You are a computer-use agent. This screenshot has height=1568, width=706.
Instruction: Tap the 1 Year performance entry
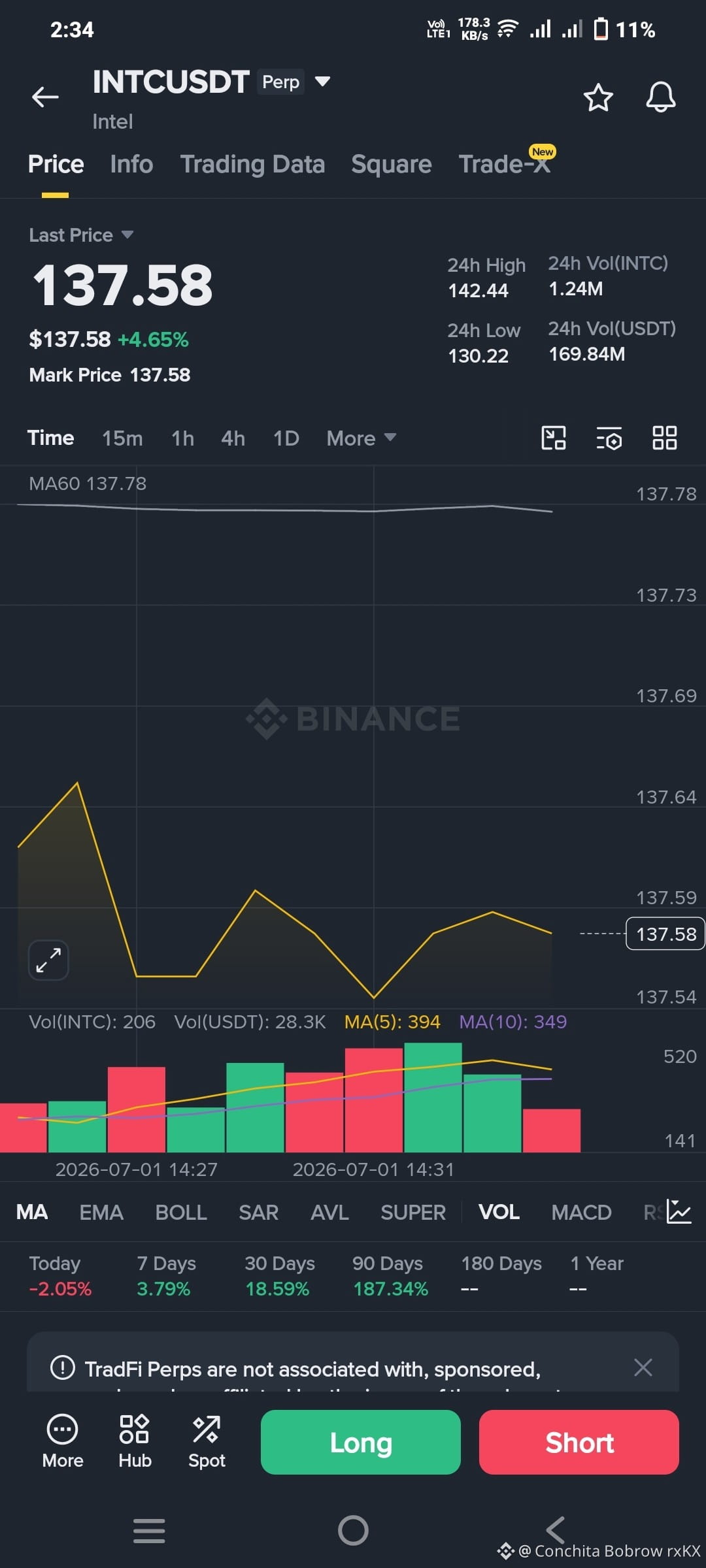(597, 1276)
